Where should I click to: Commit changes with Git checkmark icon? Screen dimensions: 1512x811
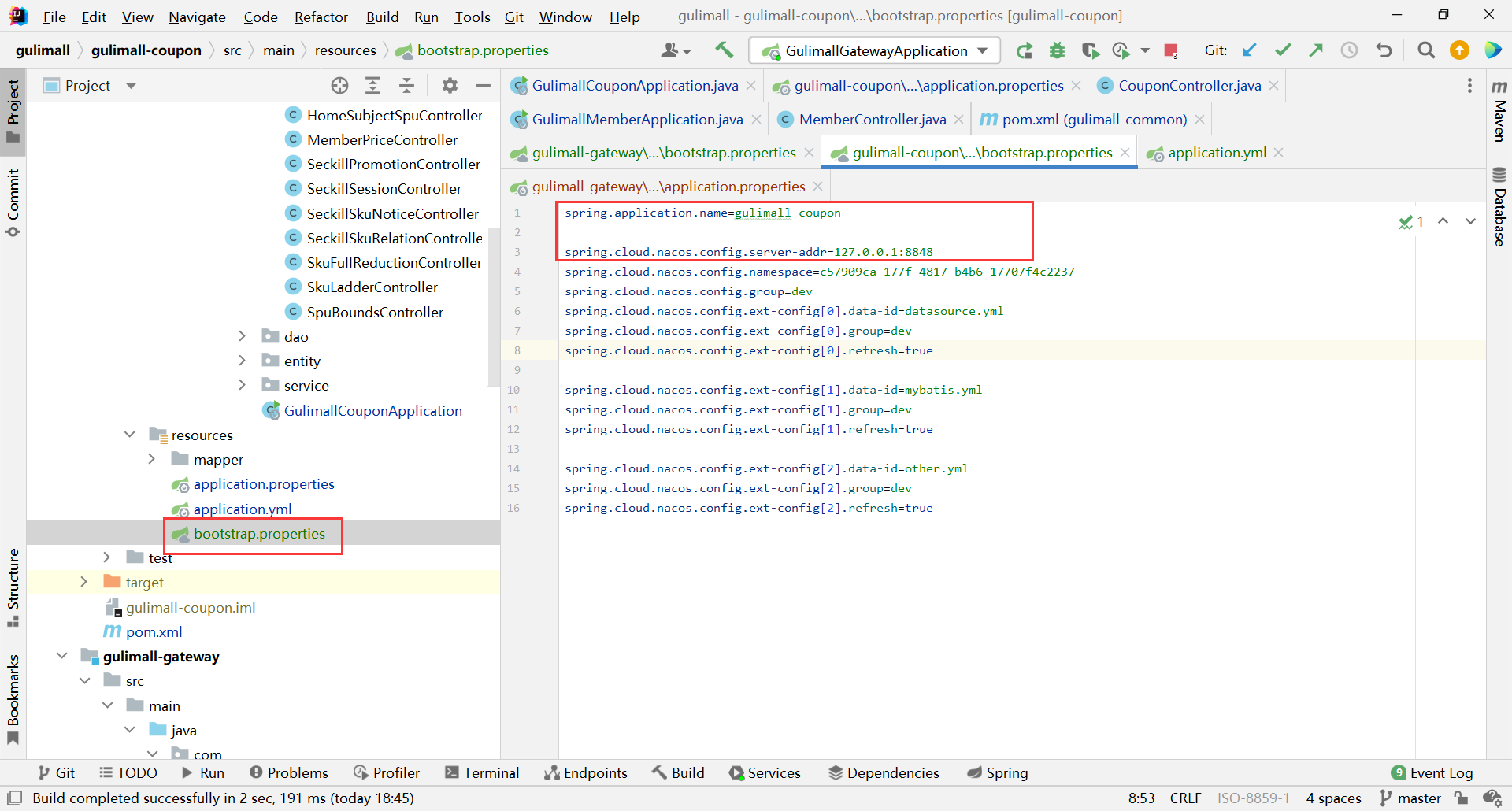click(x=1283, y=50)
